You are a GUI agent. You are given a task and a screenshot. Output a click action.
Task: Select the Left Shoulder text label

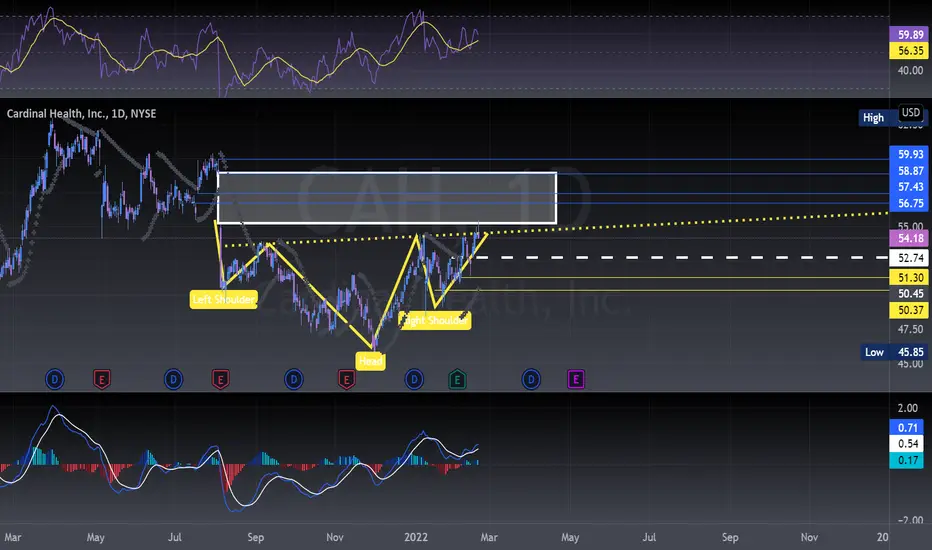223,299
